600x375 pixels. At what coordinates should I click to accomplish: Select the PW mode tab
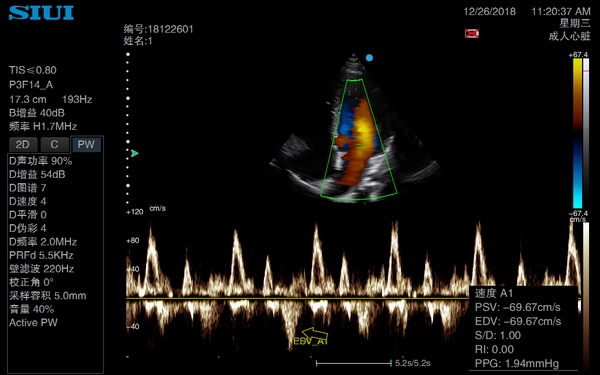pos(86,145)
